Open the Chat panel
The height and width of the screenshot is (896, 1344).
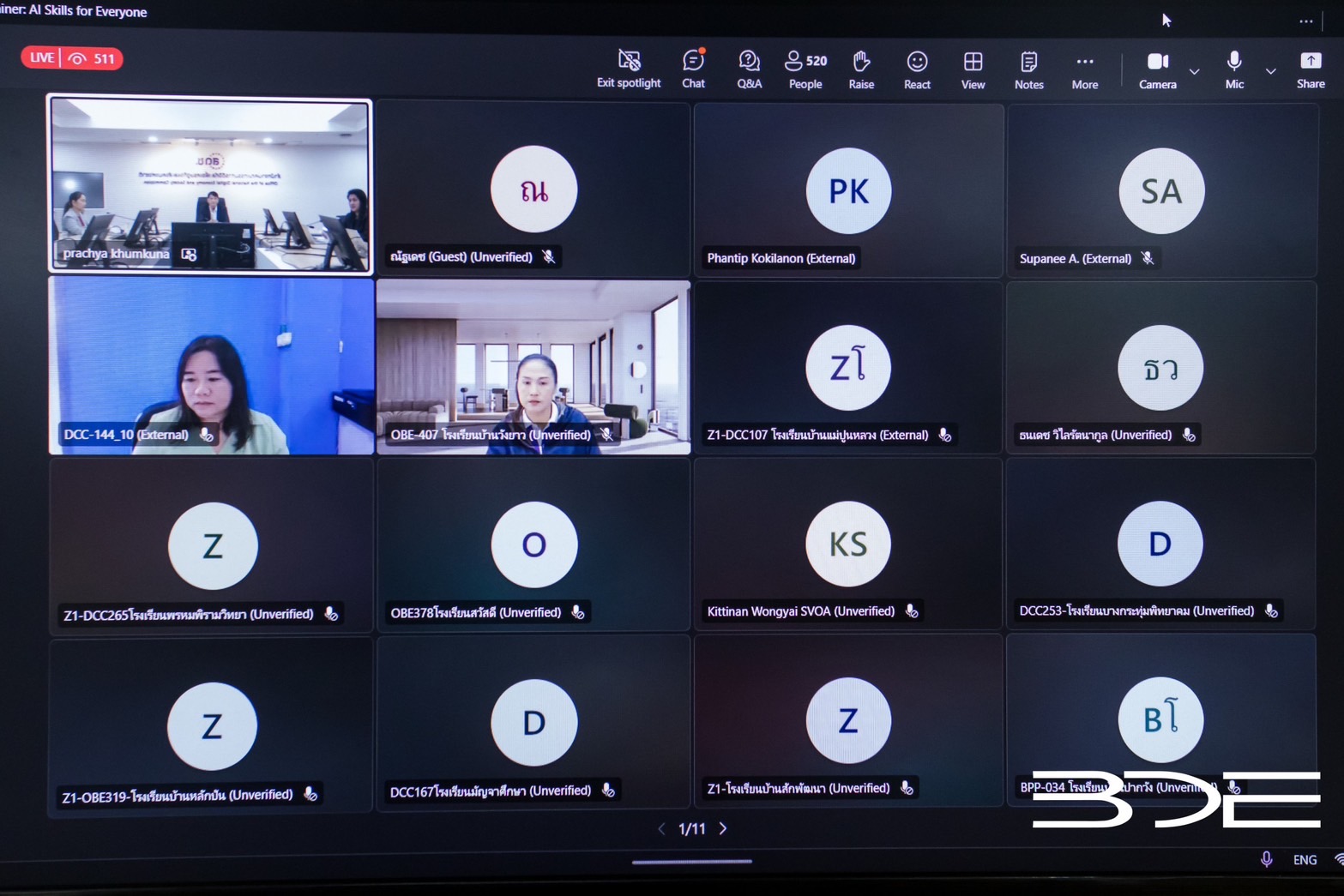(x=693, y=69)
